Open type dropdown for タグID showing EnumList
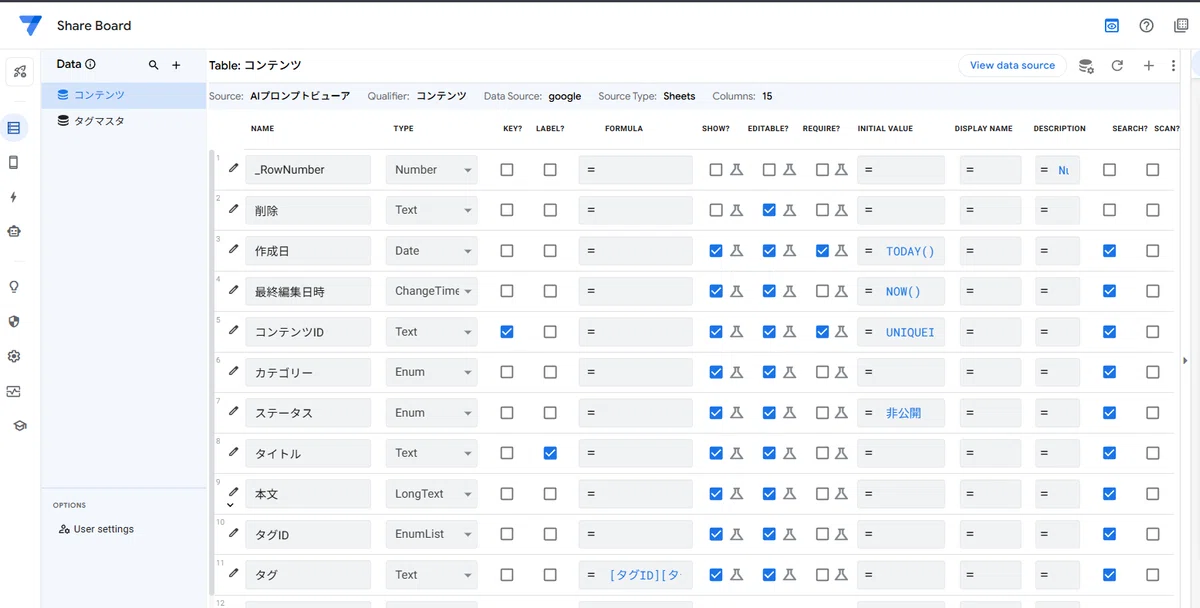 point(432,534)
